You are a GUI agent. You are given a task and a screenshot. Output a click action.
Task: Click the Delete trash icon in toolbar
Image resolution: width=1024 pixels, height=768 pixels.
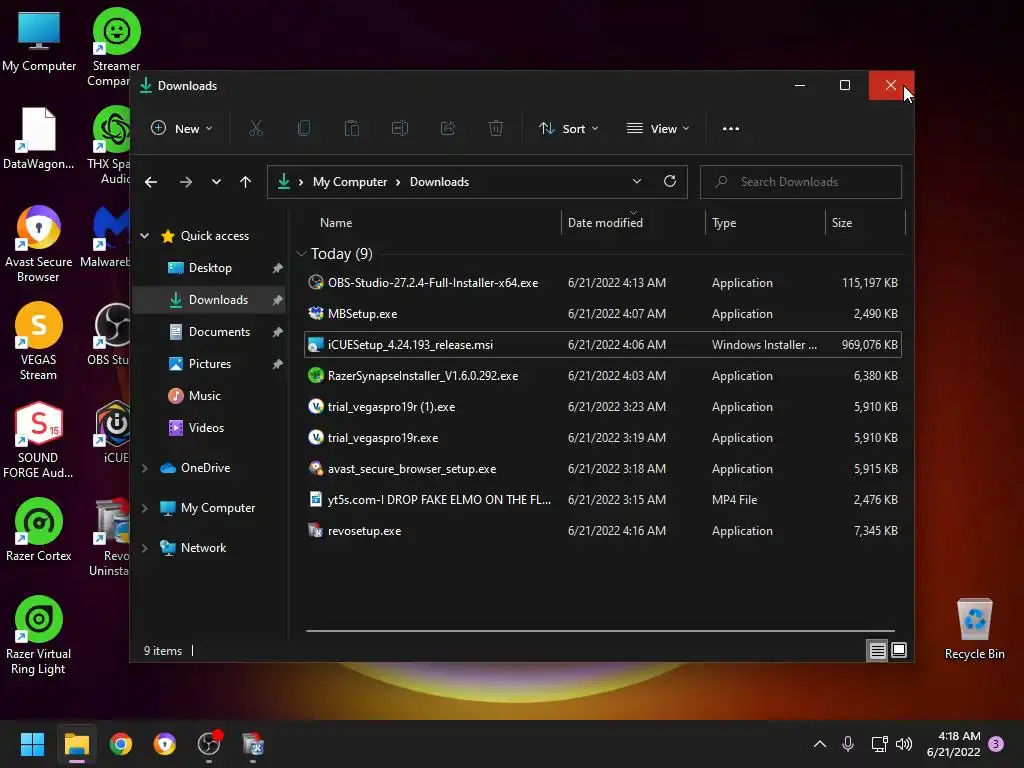point(496,129)
